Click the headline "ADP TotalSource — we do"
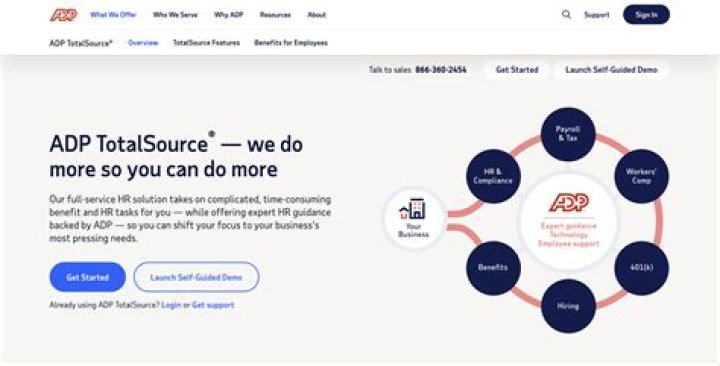This screenshot has width=720, height=366. pyautogui.click(x=176, y=144)
